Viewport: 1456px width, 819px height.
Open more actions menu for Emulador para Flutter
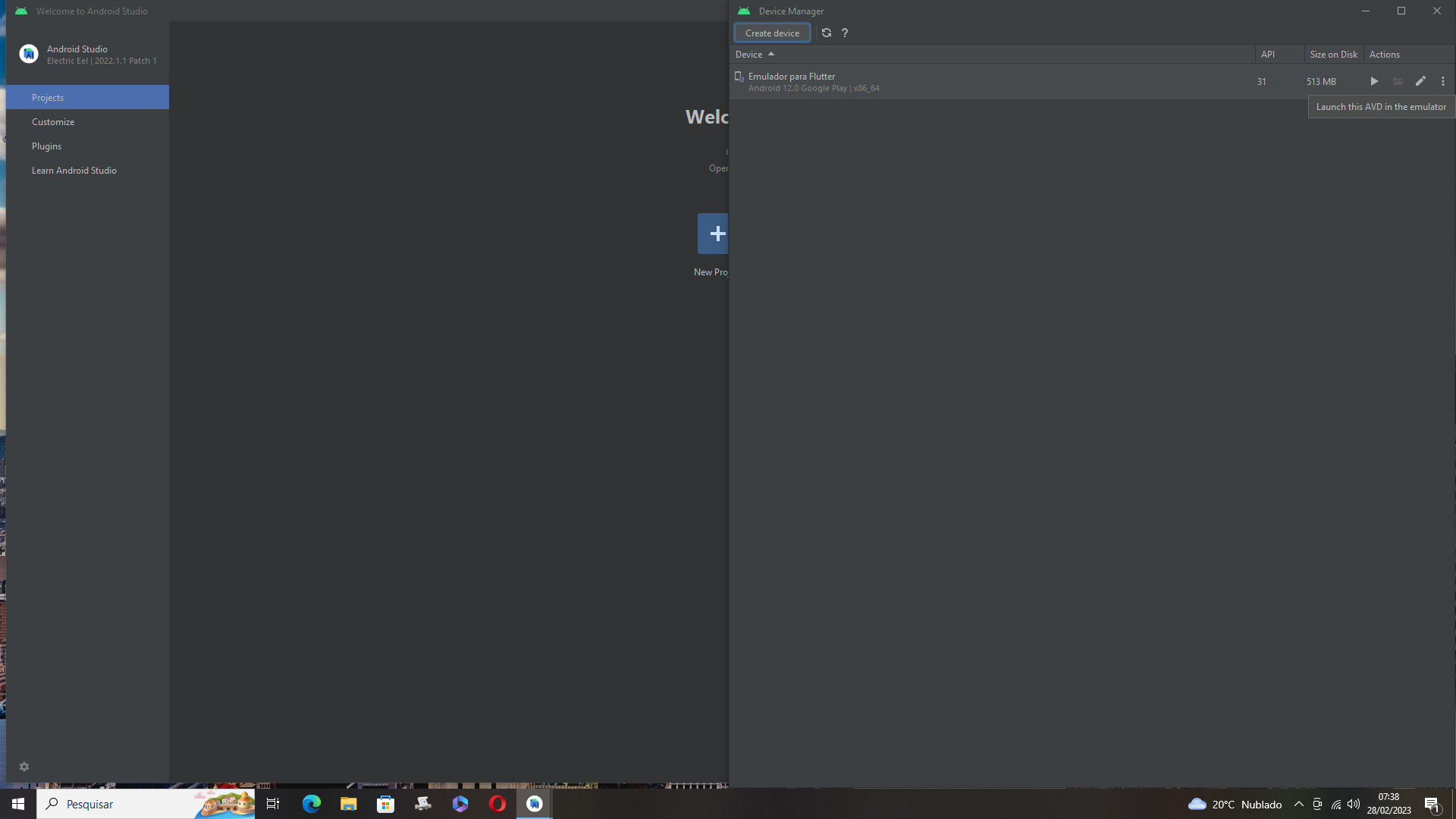click(1443, 81)
